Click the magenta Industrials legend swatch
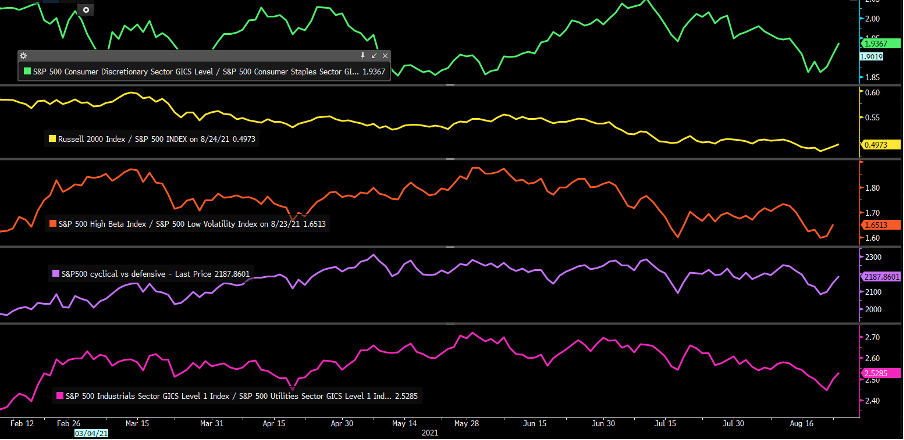The height and width of the screenshot is (440, 904). 59,396
